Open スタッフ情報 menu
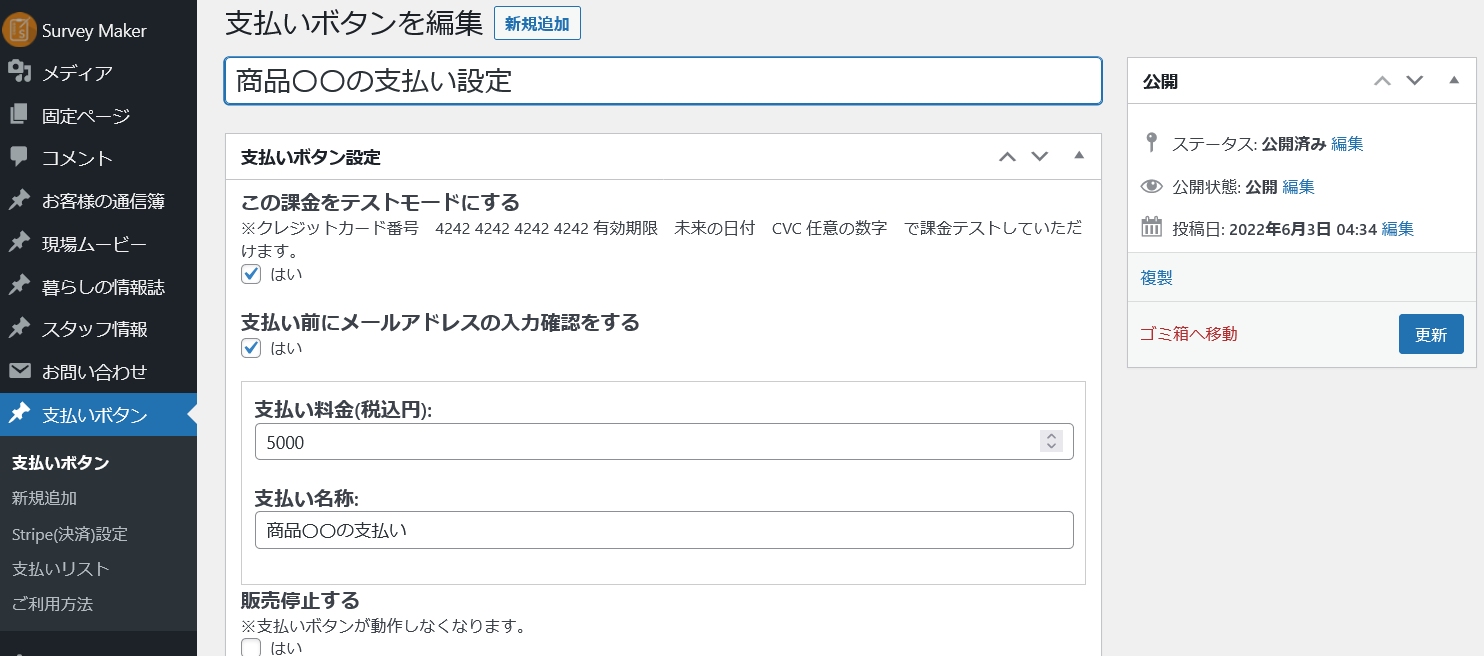 [x=98, y=328]
